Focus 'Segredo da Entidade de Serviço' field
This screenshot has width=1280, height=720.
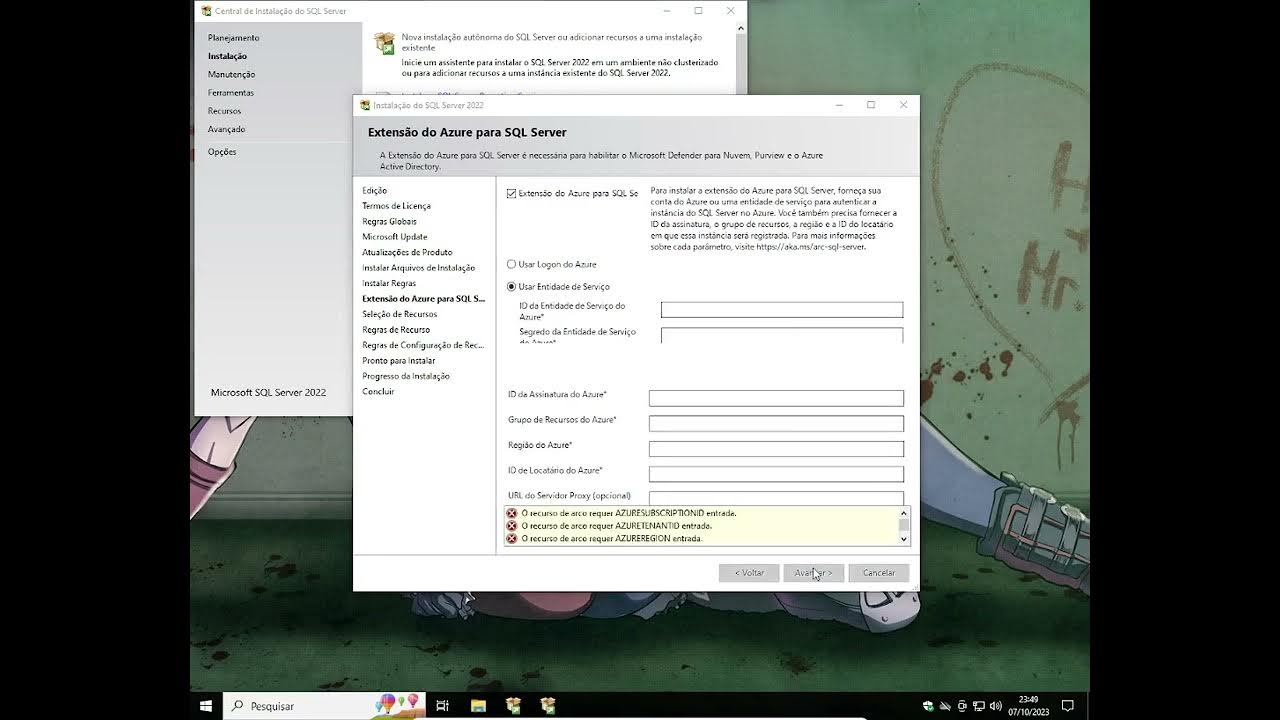point(782,335)
